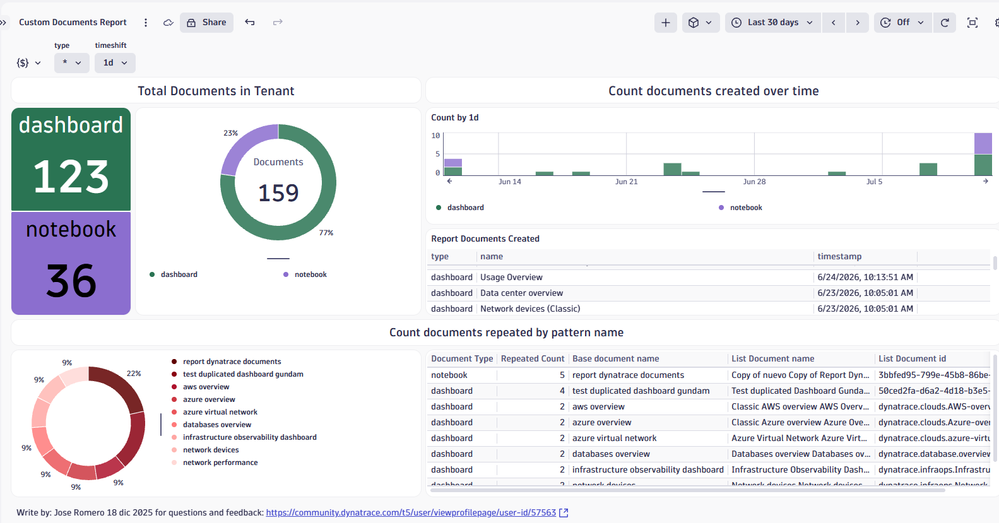Toggle the dashboard series in line chart legend
This screenshot has width=999, height=523.
coord(459,208)
